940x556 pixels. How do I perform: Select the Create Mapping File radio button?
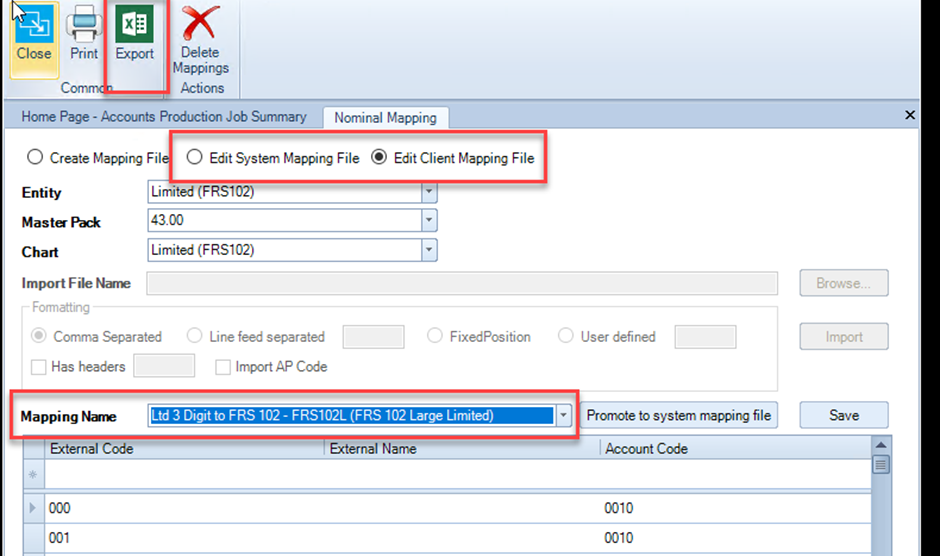pos(35,157)
